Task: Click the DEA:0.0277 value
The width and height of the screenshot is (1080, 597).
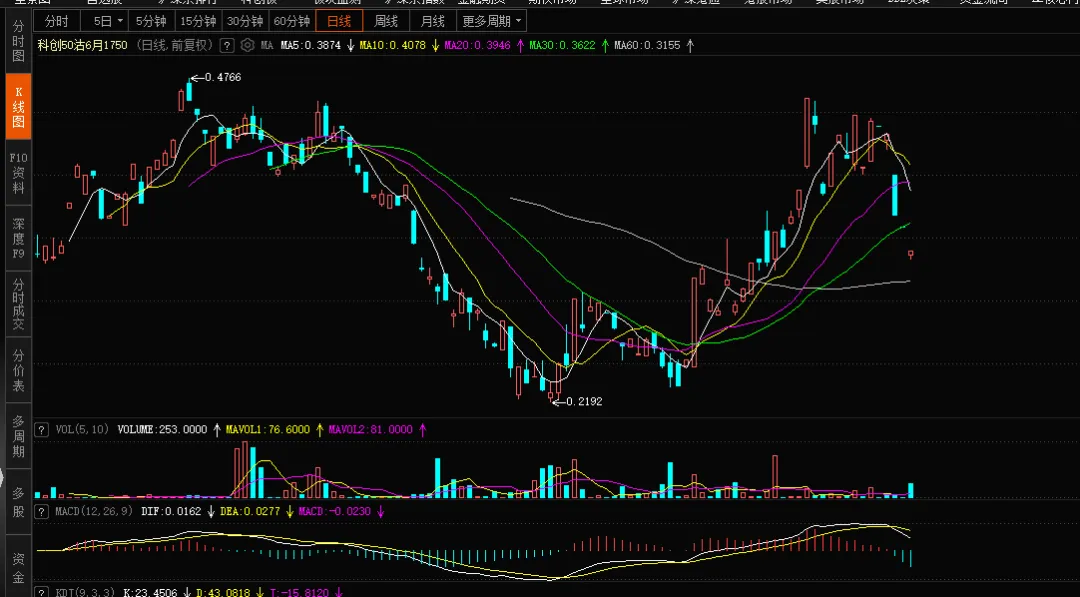Action: pos(250,512)
